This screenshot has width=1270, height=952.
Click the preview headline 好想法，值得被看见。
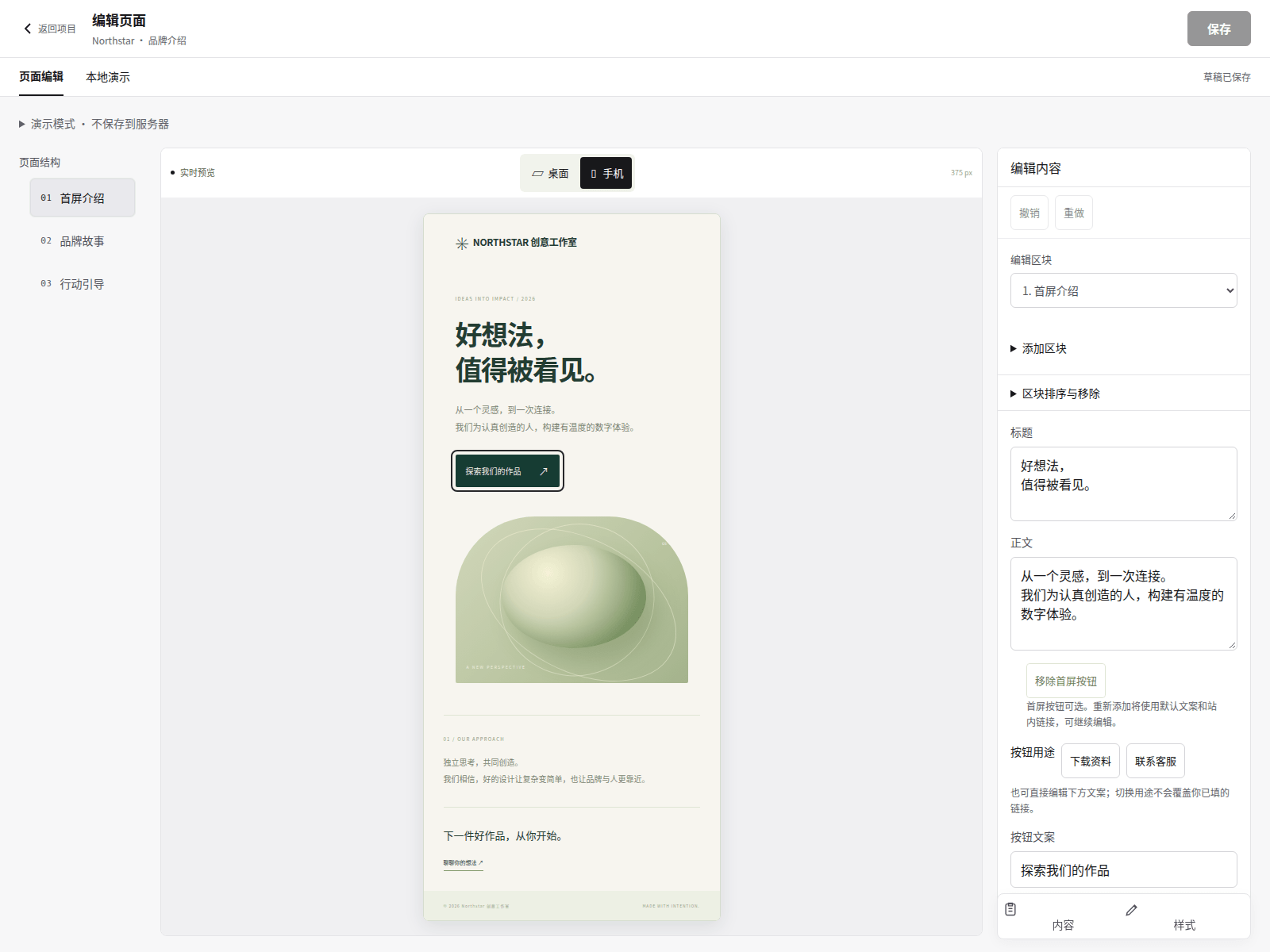(526, 352)
